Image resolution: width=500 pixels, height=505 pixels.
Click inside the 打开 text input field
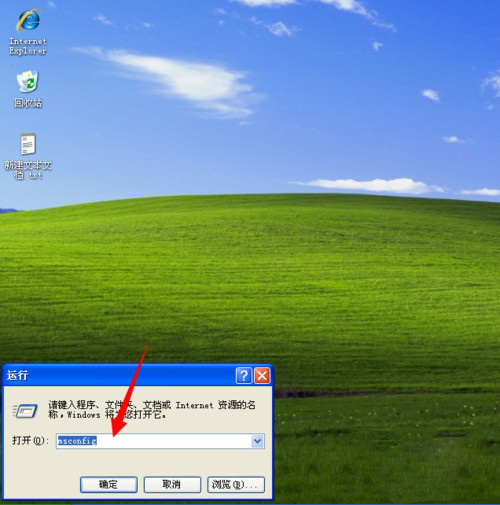[160, 441]
